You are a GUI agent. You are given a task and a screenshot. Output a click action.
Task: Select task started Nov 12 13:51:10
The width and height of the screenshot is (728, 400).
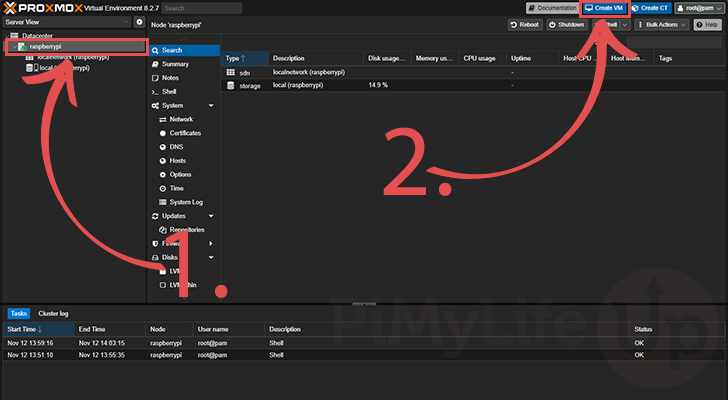(x=364, y=355)
